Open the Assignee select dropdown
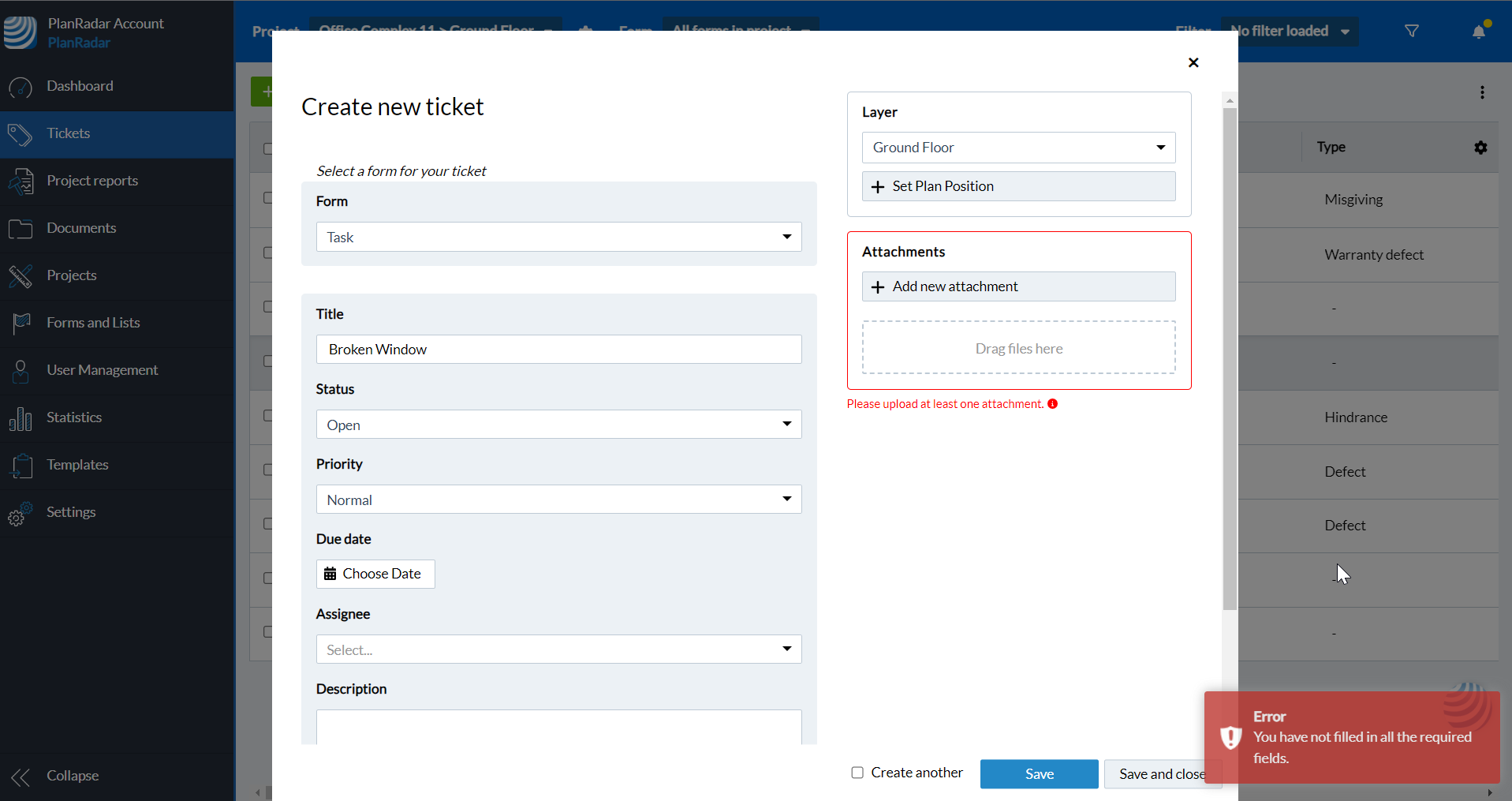Screen dimensions: 1512x801 [558, 649]
